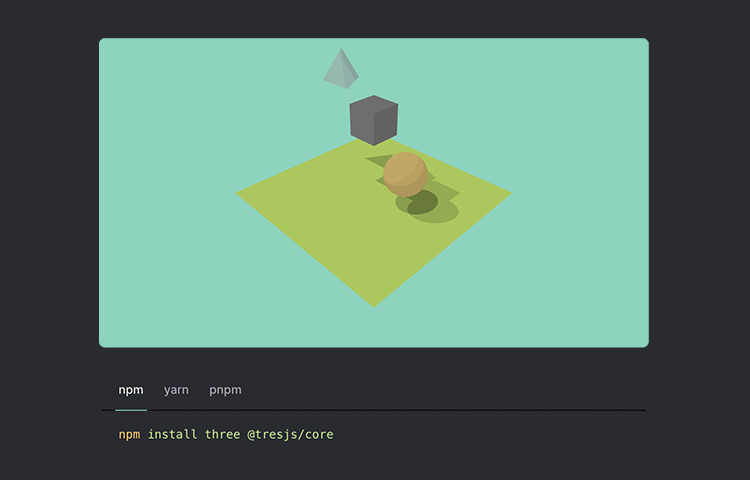Click the translucent pyramid in the scene

pyautogui.click(x=341, y=68)
